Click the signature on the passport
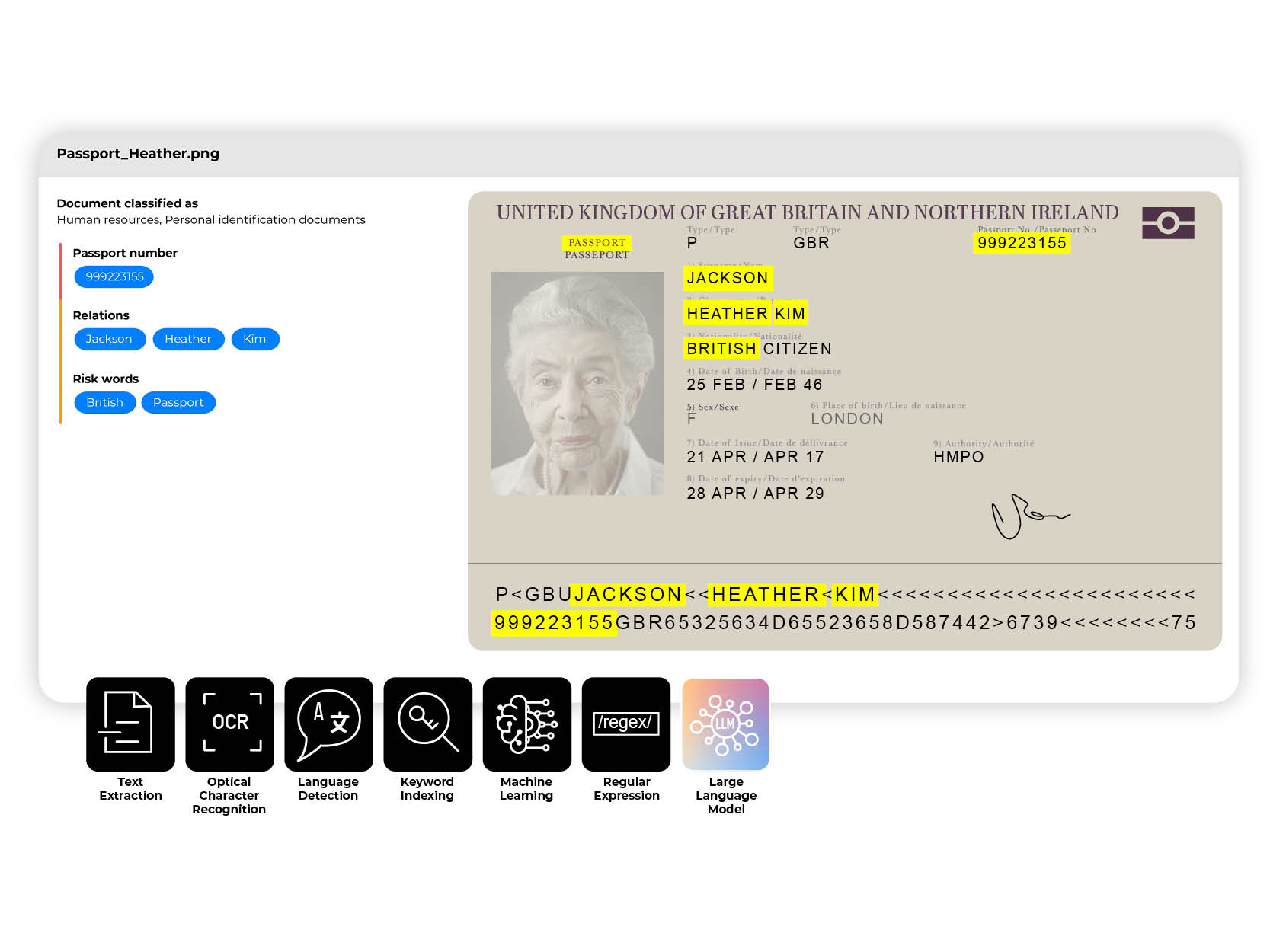This screenshot has width=1270, height=952. pyautogui.click(x=1026, y=516)
